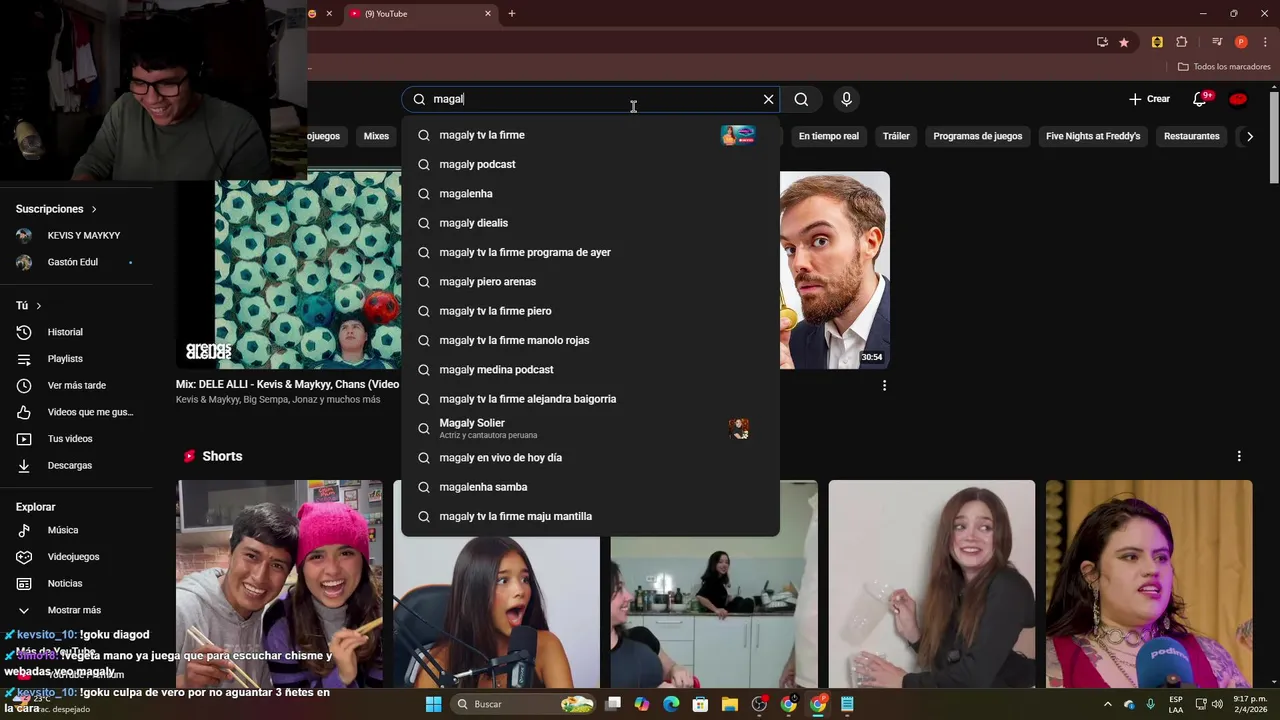The image size is (1280, 720).
Task: Select the 'Restaurantes' filter chip
Action: (1191, 136)
